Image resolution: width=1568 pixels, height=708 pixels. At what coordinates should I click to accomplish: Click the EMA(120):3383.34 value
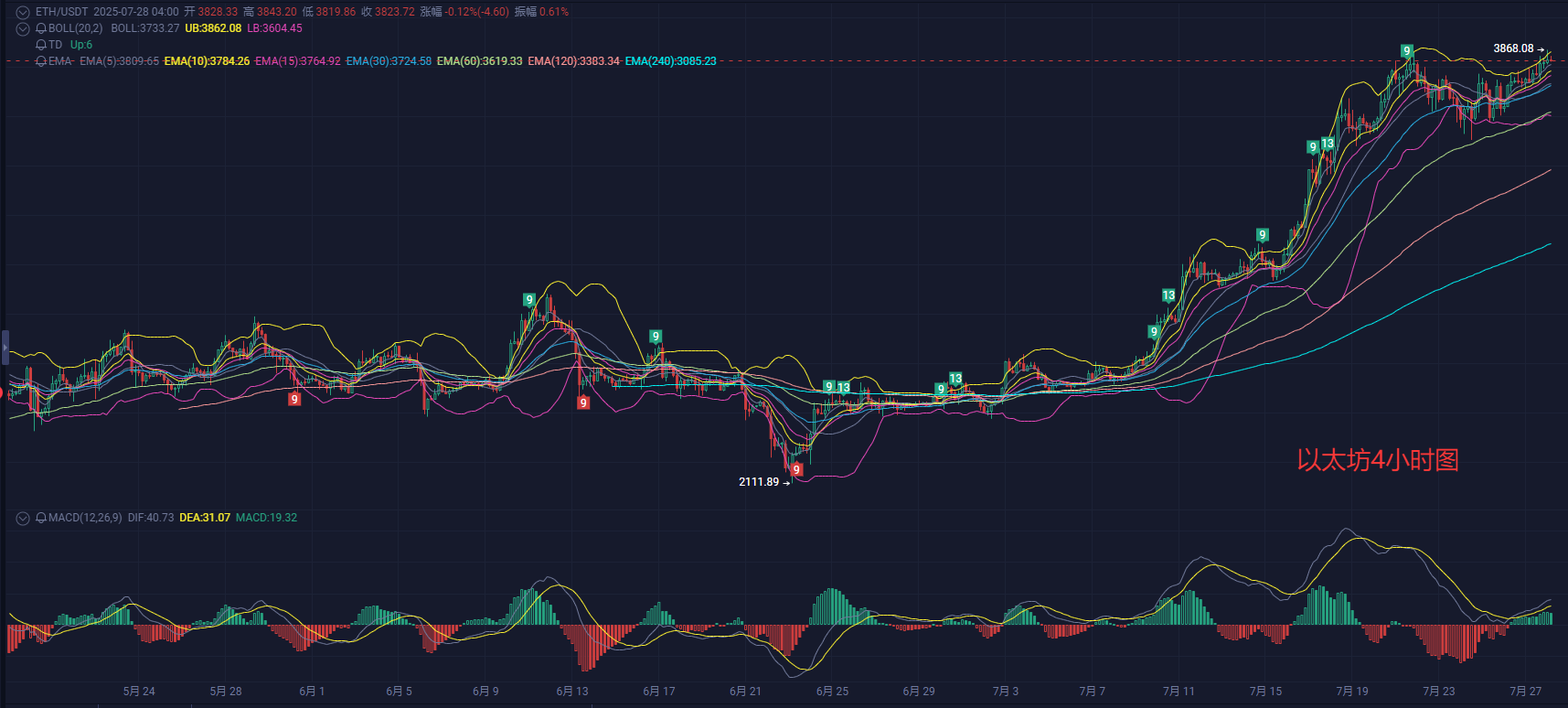click(573, 61)
